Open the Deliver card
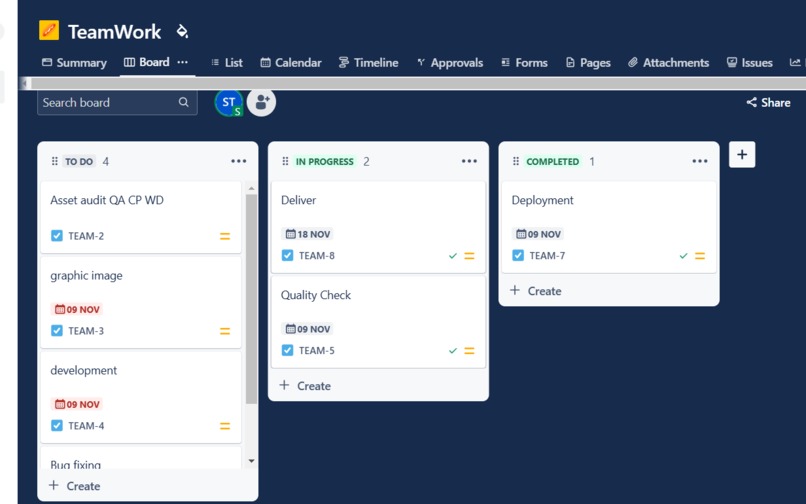This screenshot has height=504, width=806. click(378, 227)
